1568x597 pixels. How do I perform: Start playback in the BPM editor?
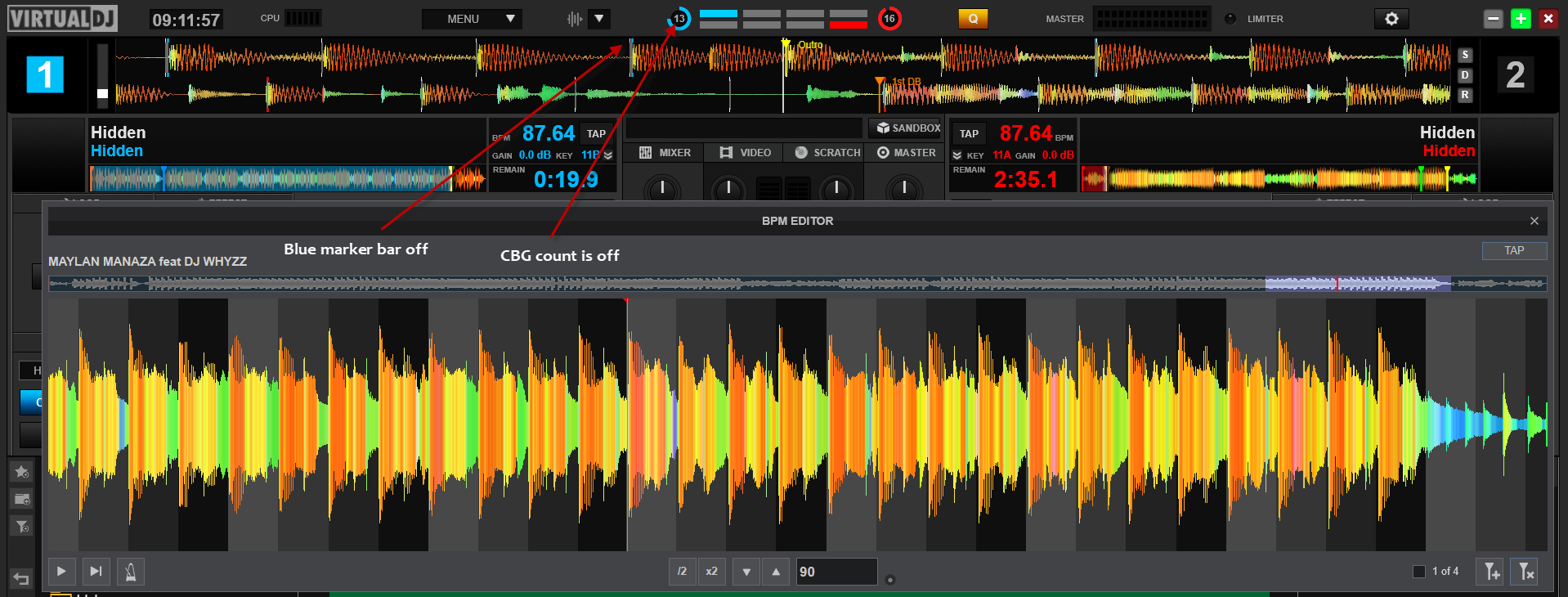click(61, 571)
